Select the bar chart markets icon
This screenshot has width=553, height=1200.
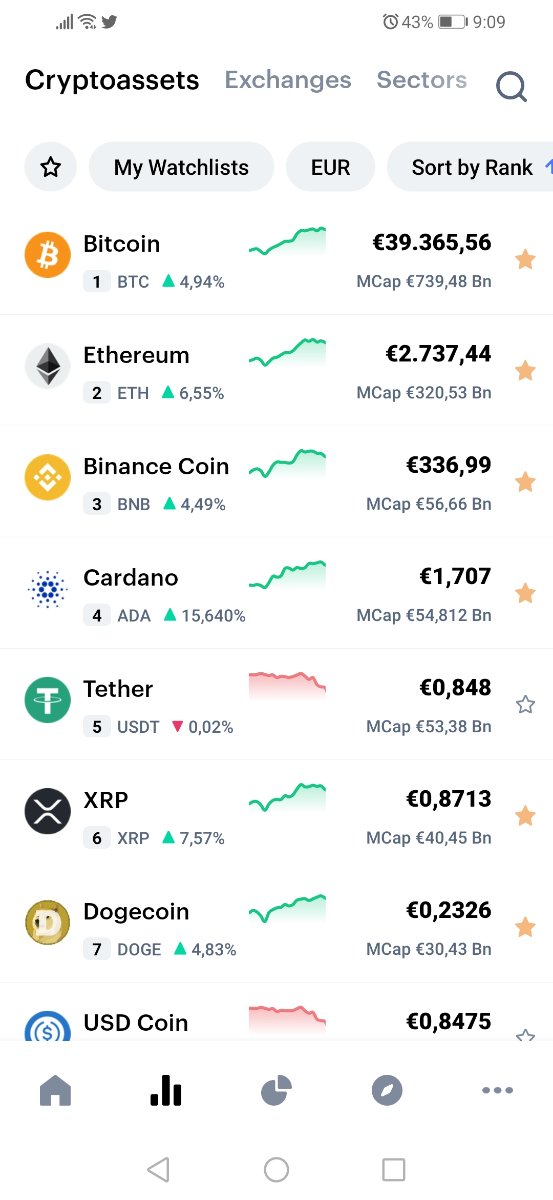(166, 1091)
